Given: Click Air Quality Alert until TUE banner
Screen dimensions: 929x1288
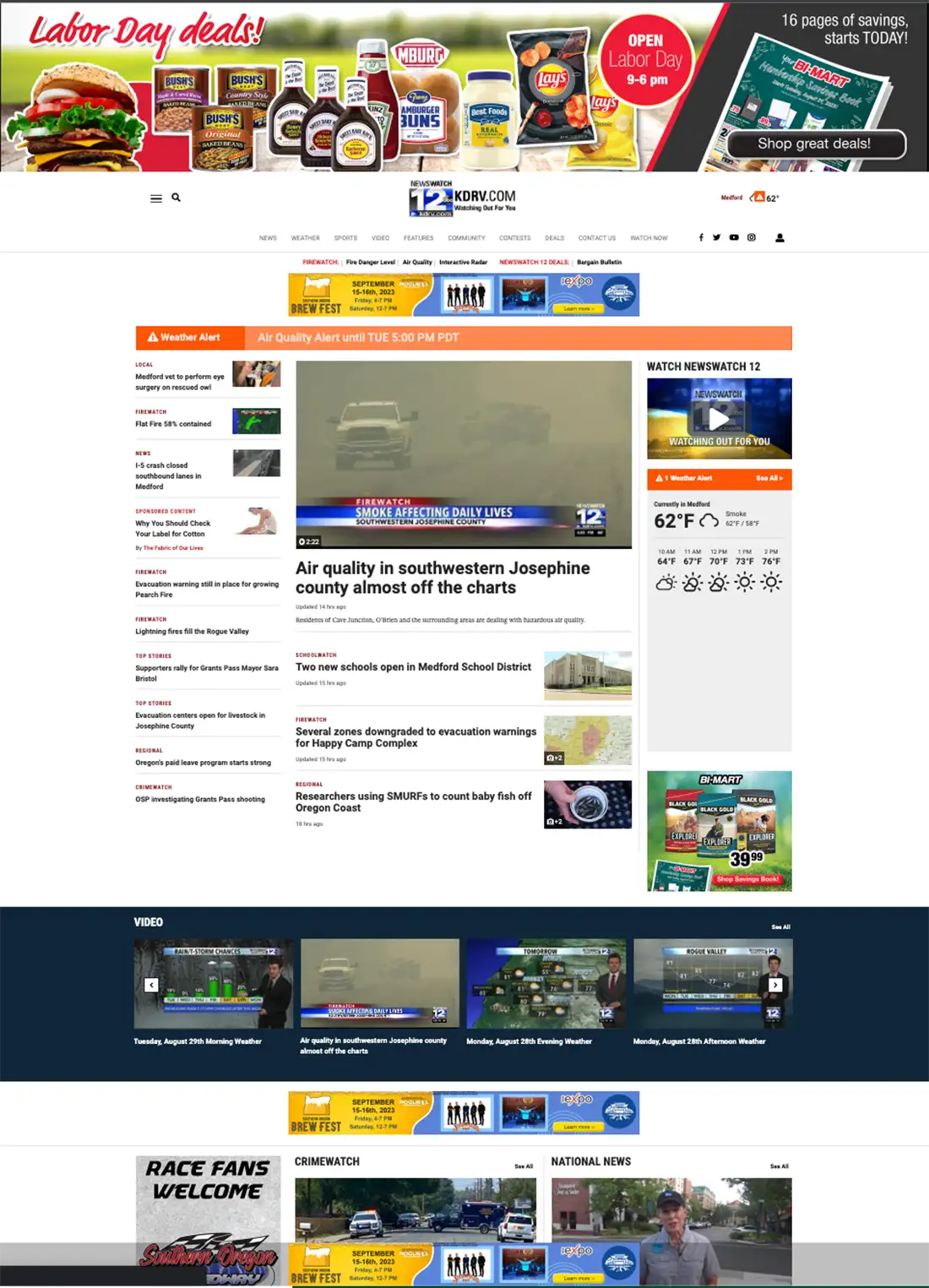Looking at the screenshot, I should pos(358,338).
